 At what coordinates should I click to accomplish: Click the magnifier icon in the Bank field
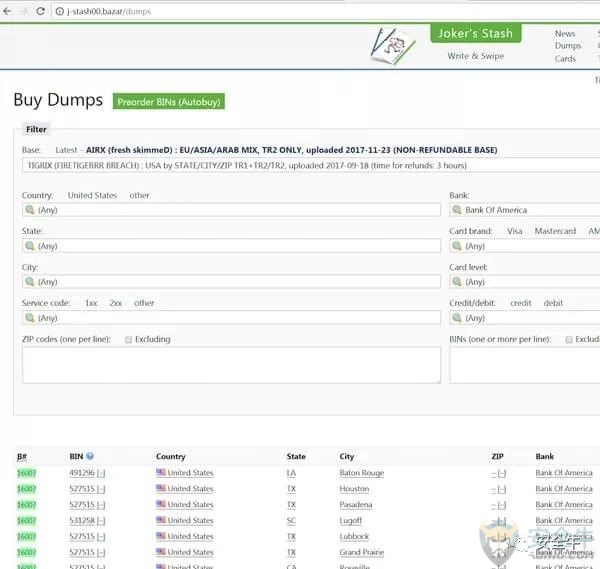[457, 210]
